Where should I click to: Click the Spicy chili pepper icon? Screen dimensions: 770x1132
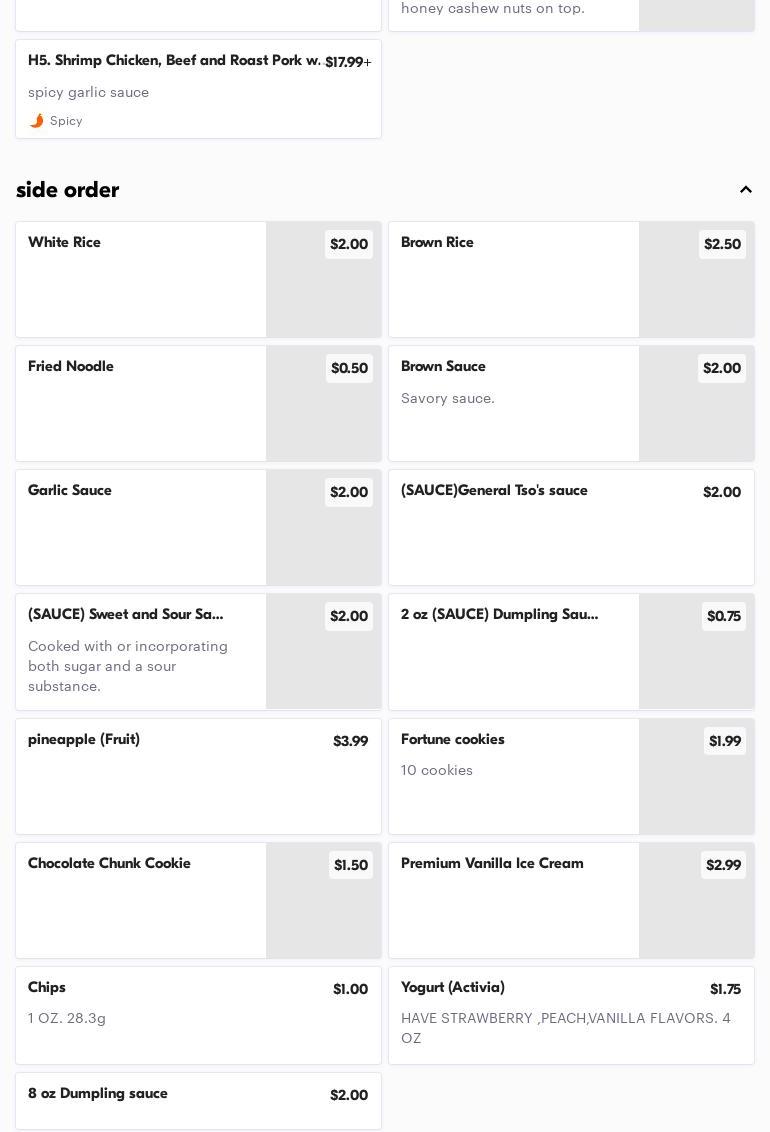pos(37,121)
